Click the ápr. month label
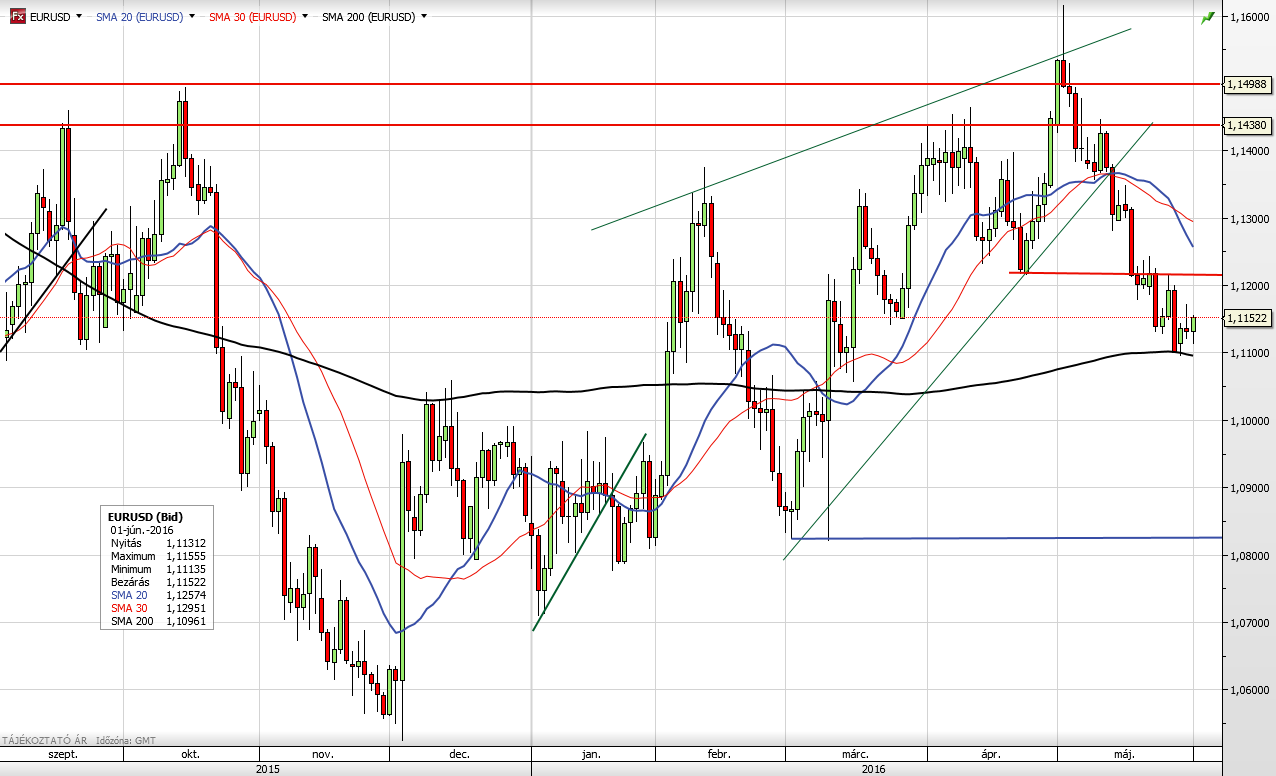This screenshot has height=776, width=1276. (x=992, y=755)
